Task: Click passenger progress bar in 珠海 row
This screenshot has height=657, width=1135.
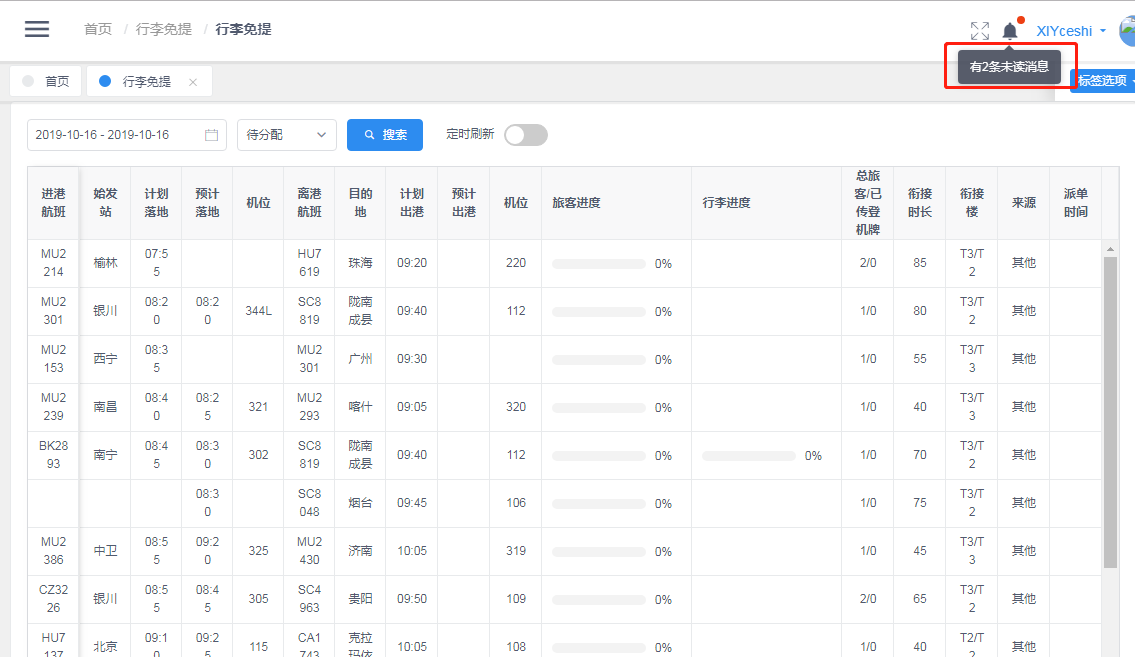Action: point(599,264)
